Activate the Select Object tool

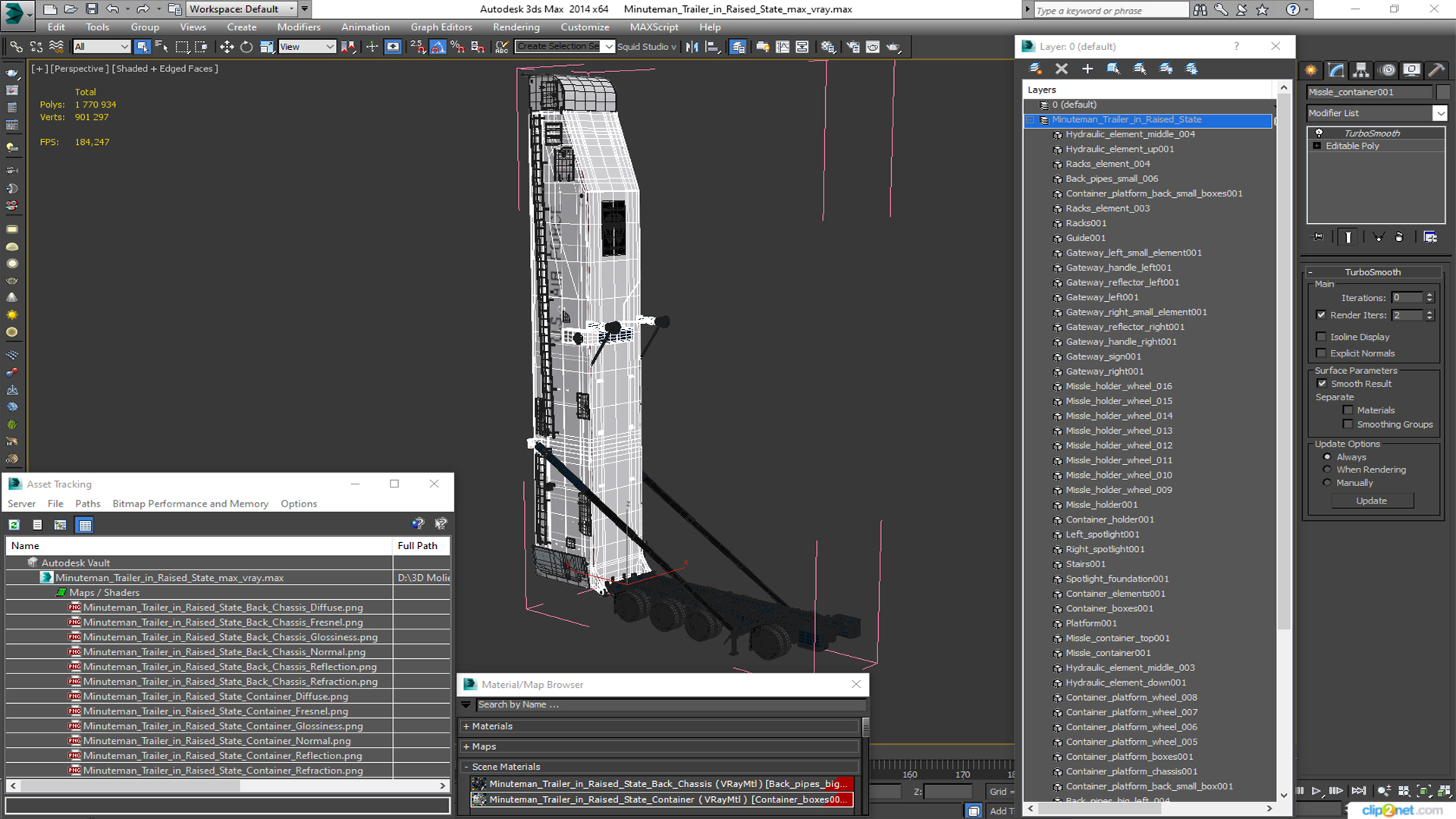(x=142, y=47)
